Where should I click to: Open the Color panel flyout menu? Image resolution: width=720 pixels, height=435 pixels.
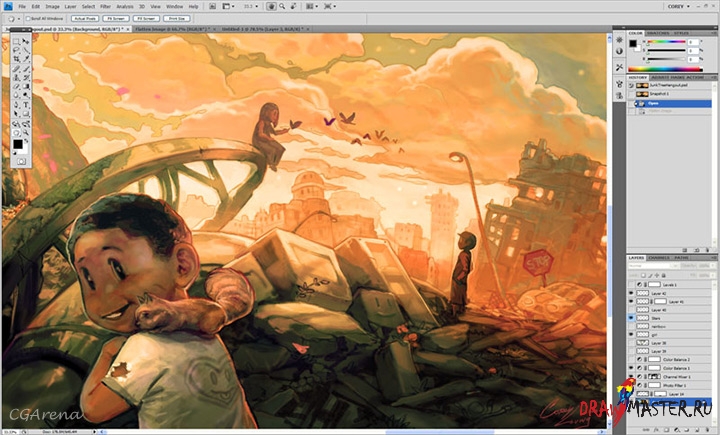713,33
